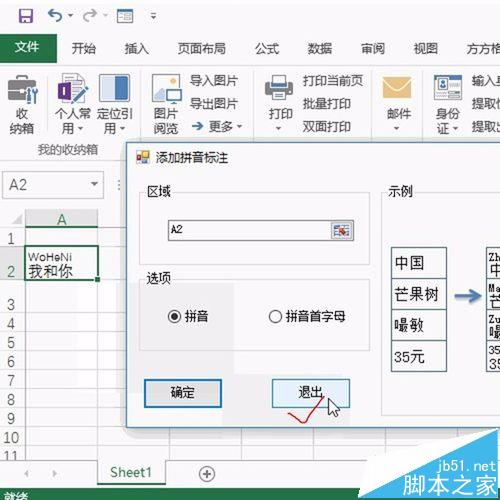Viewport: 500px width, 500px height.
Task: Open the 数据 tab
Action: [x=319, y=49]
